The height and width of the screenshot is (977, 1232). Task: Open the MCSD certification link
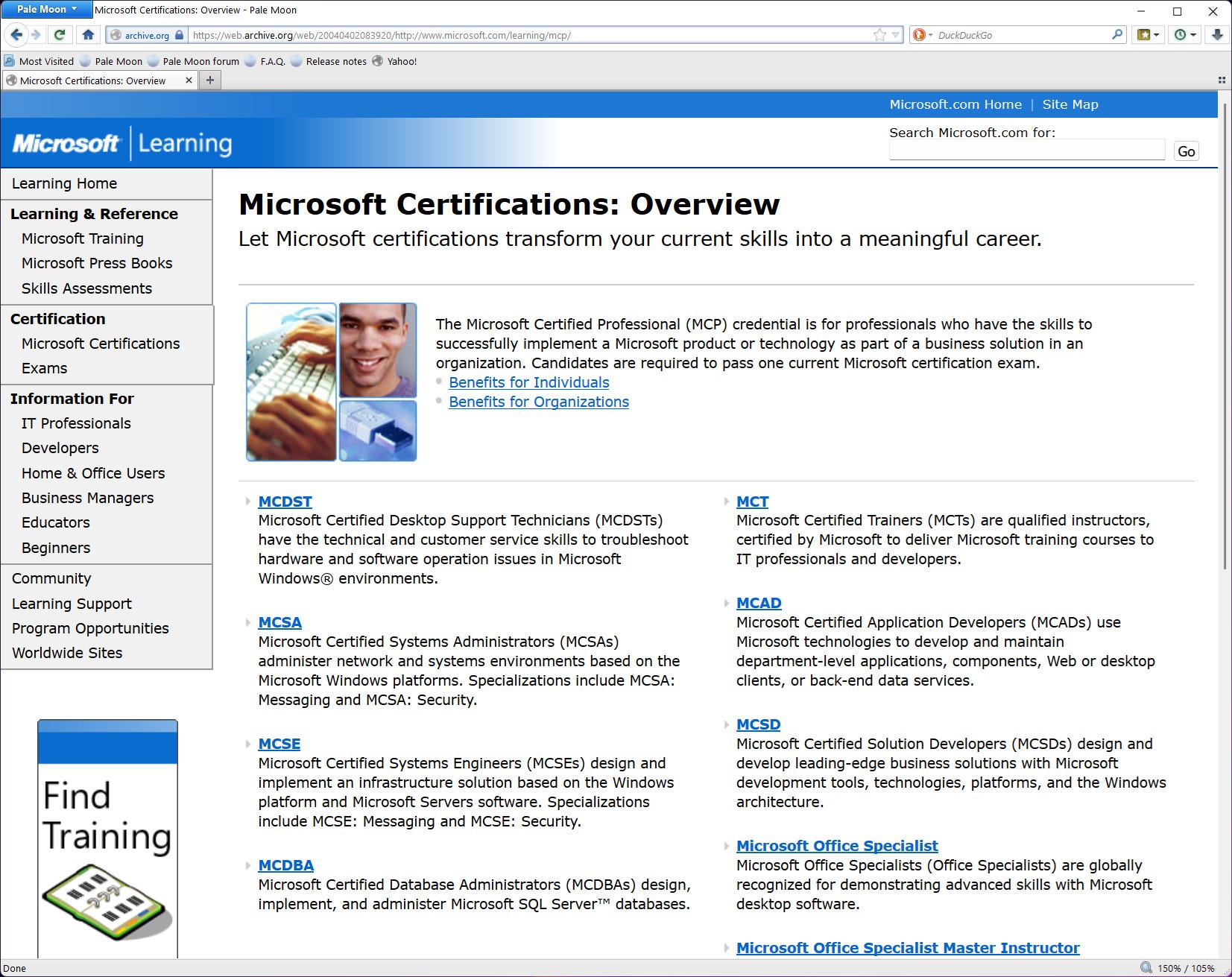(758, 724)
